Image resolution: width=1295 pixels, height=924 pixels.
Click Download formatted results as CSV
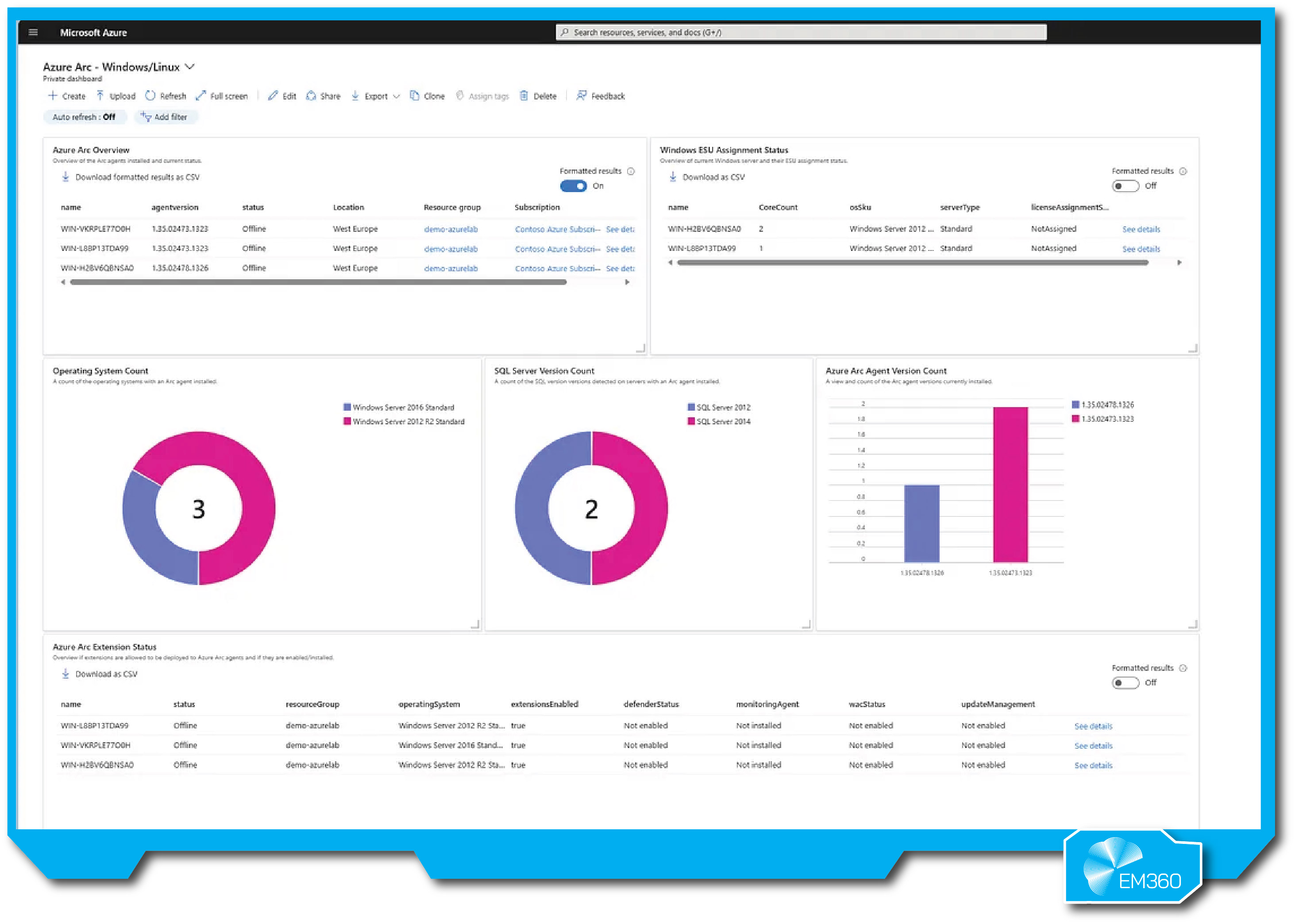click(x=130, y=177)
